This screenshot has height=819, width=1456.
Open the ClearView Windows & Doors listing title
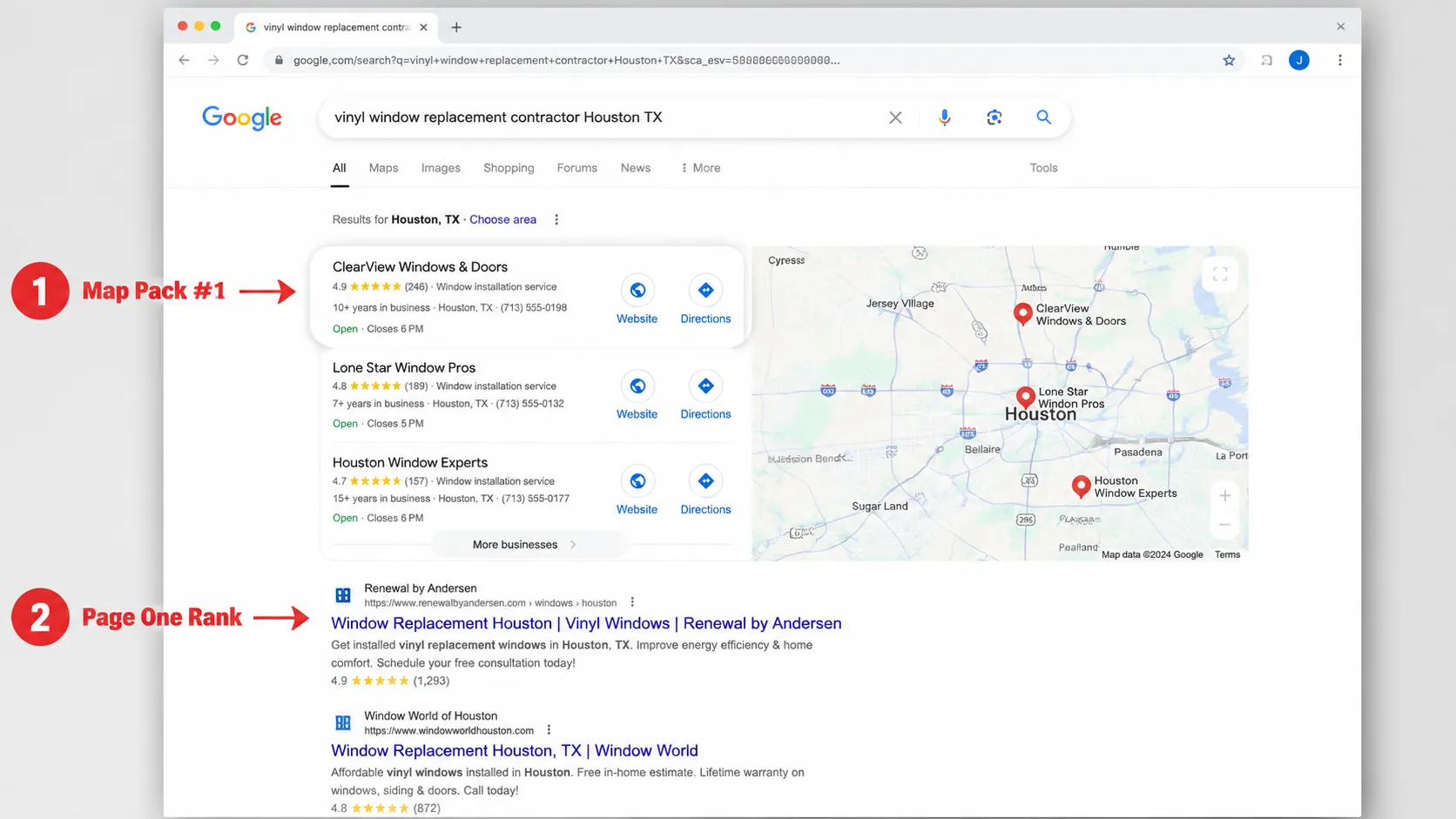[x=420, y=267]
